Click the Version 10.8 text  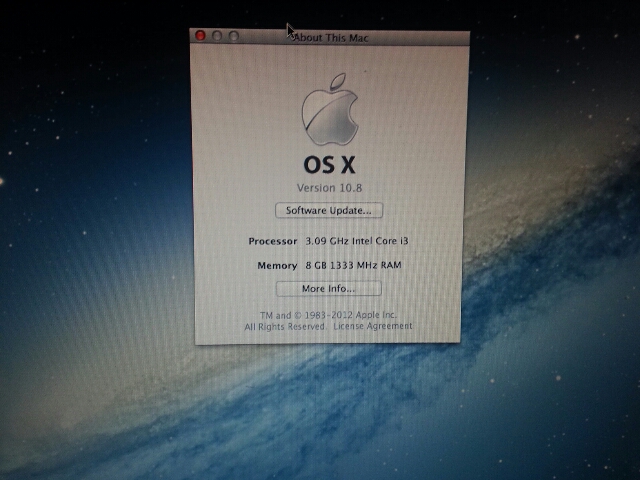[329, 188]
